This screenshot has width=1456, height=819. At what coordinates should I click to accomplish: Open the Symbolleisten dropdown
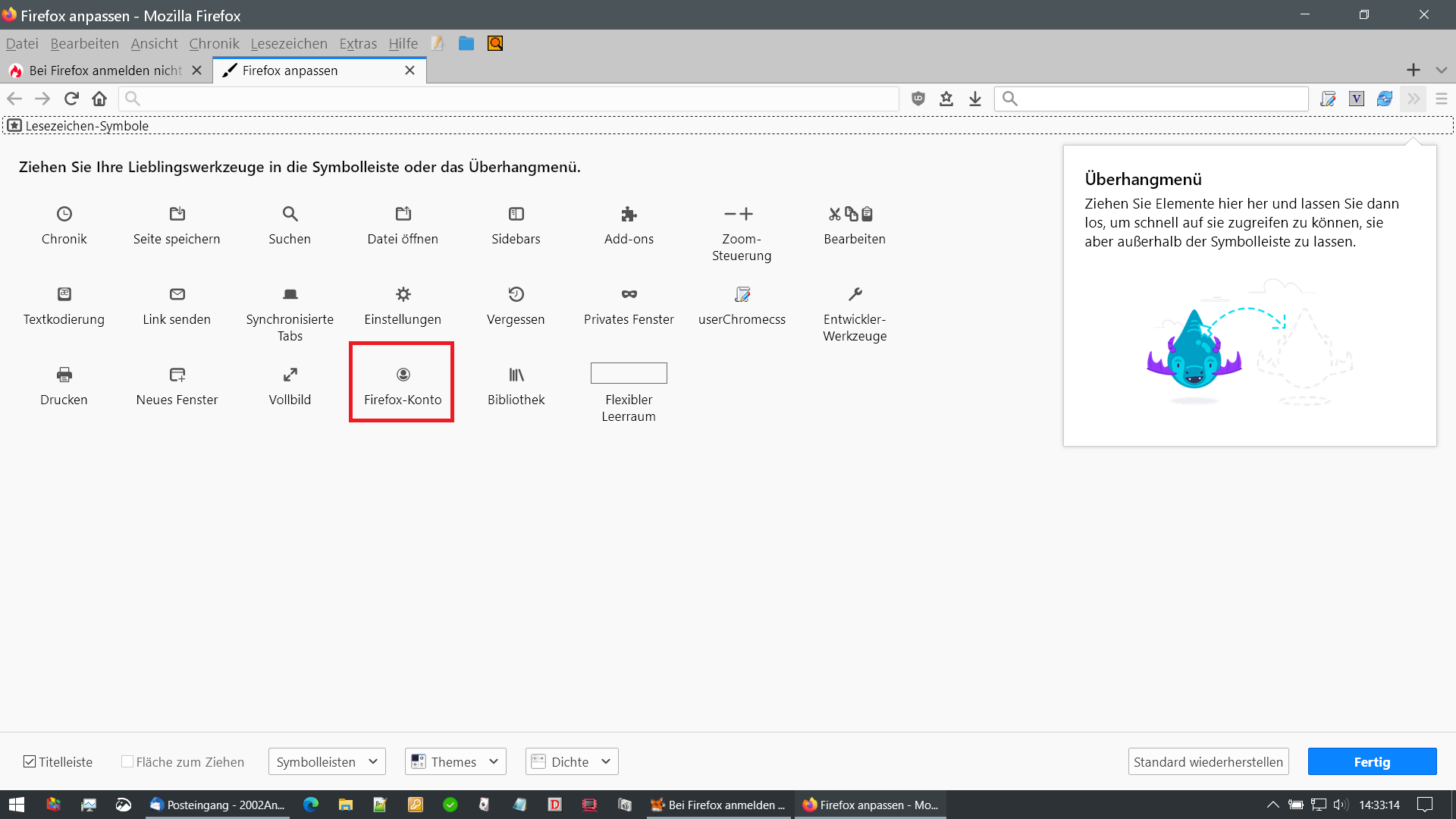click(x=327, y=761)
